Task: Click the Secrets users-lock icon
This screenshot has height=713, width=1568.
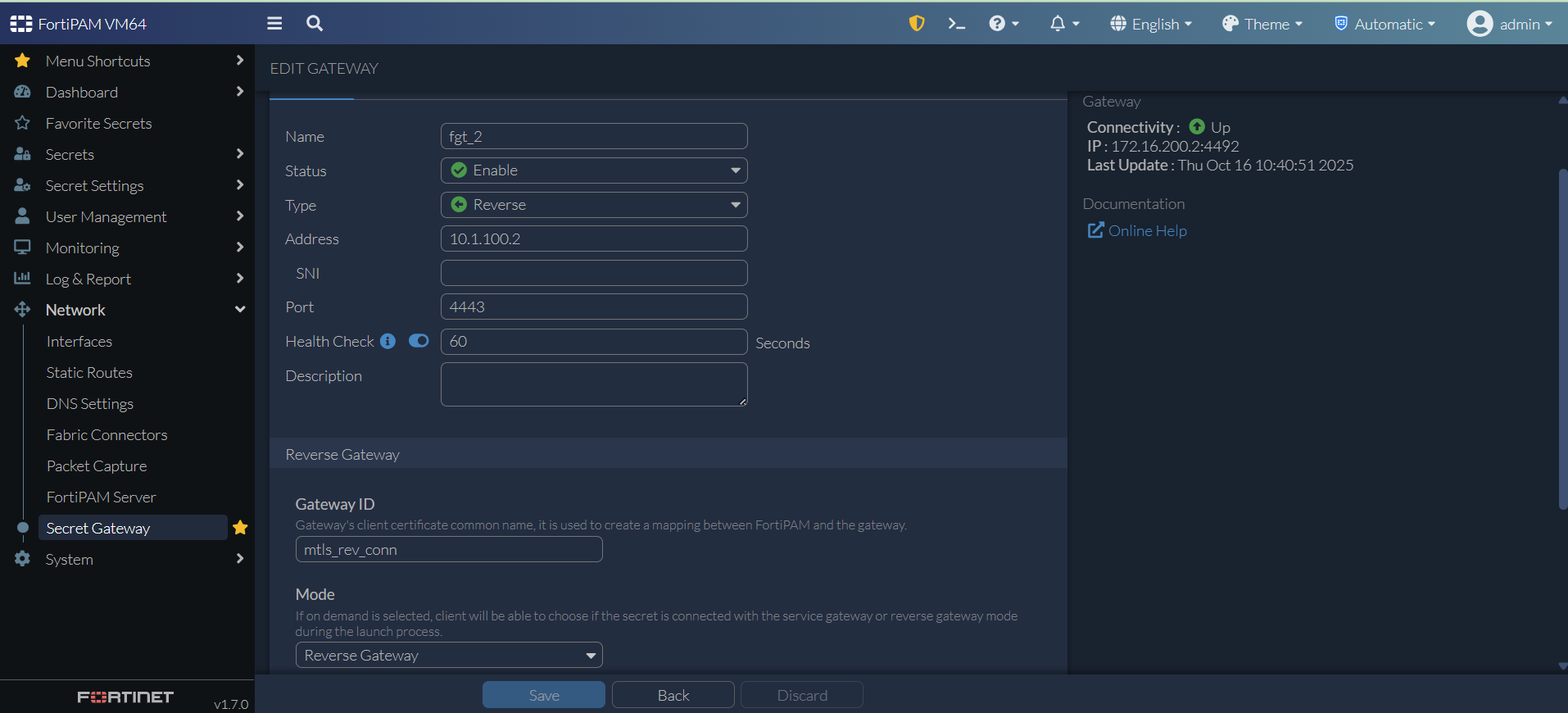Action: [22, 154]
